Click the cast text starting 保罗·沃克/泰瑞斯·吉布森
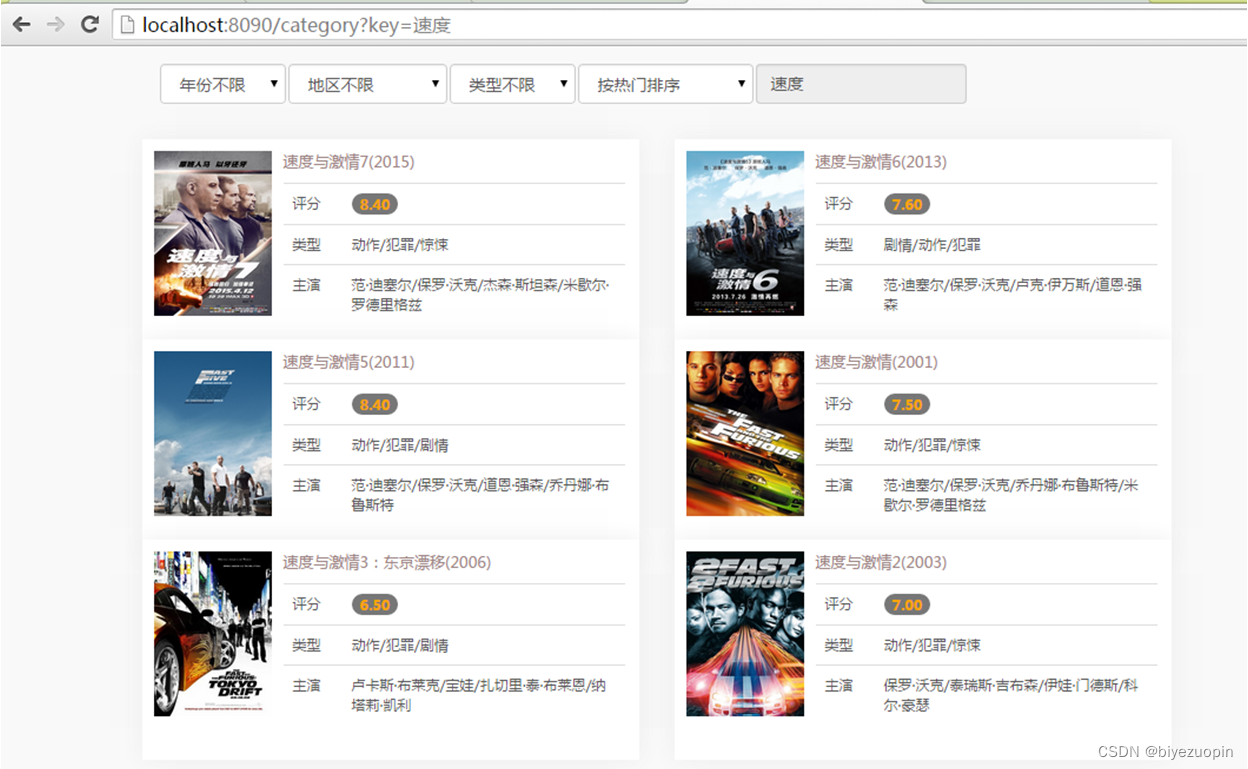 coord(1011,695)
